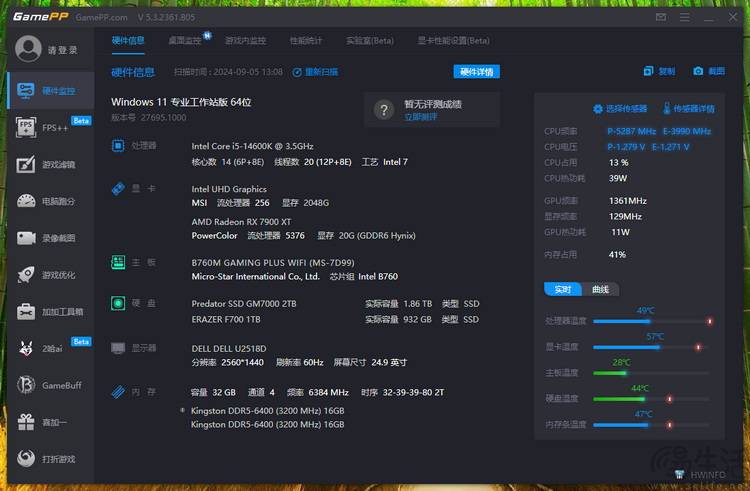The height and width of the screenshot is (491, 750).
Task: Click Intel UHD Graphics text
Action: click(x=229, y=189)
